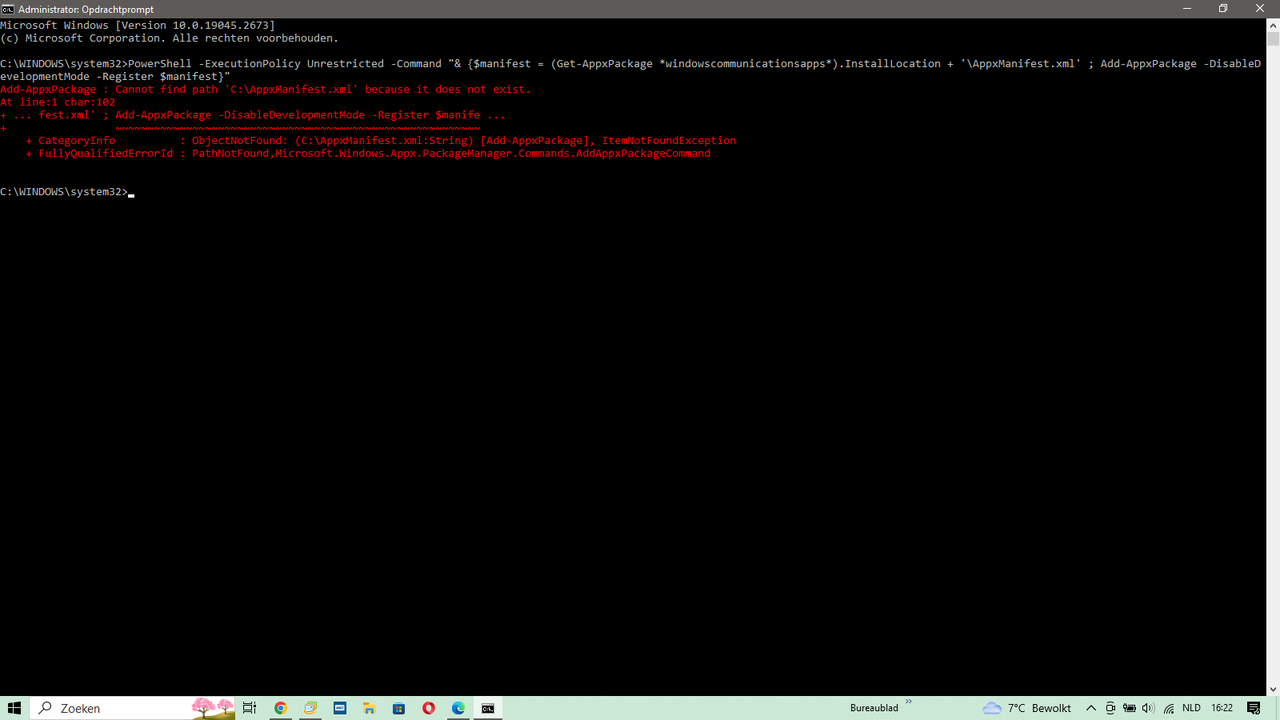
Task: Click the 'FullyQualifiedErrorId' error line
Action: [x=368, y=154]
